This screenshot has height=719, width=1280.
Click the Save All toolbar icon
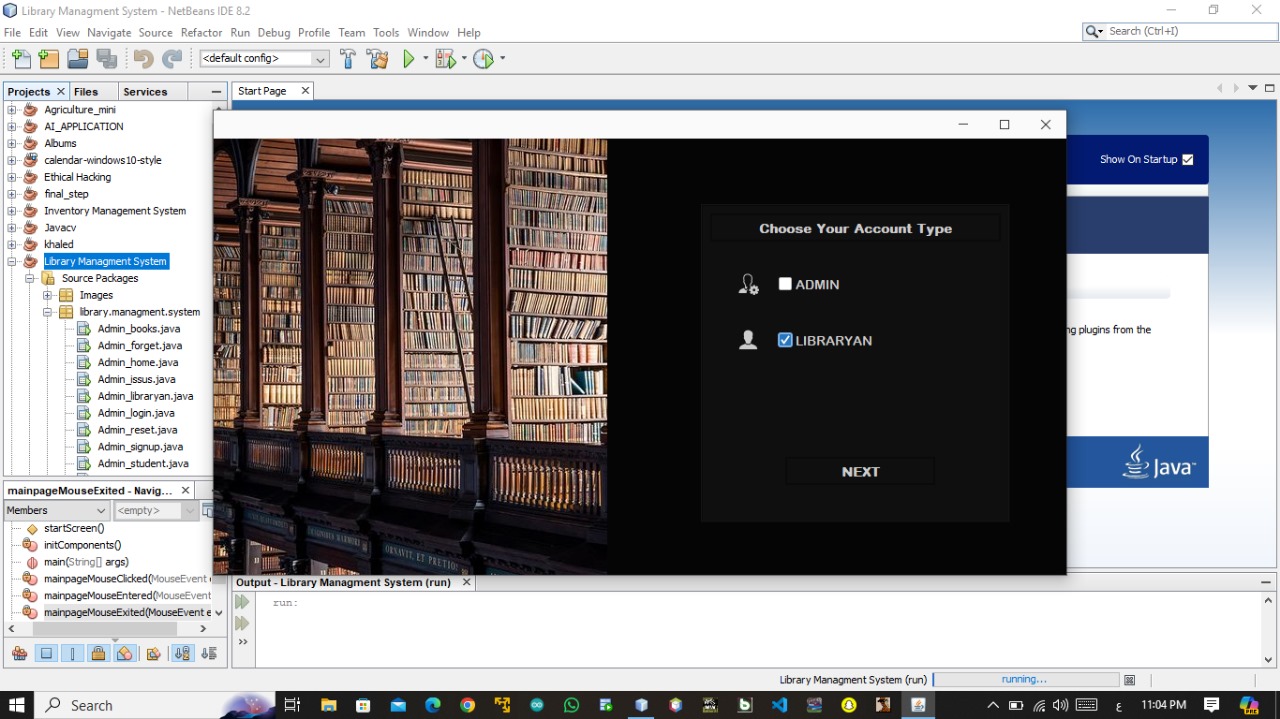pos(106,59)
